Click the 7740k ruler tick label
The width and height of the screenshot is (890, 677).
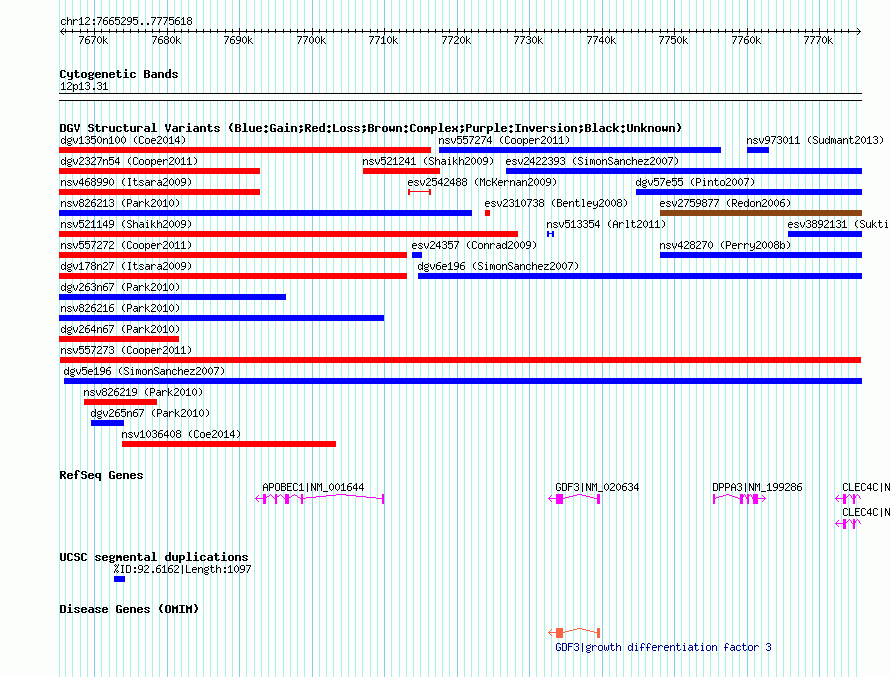click(601, 40)
